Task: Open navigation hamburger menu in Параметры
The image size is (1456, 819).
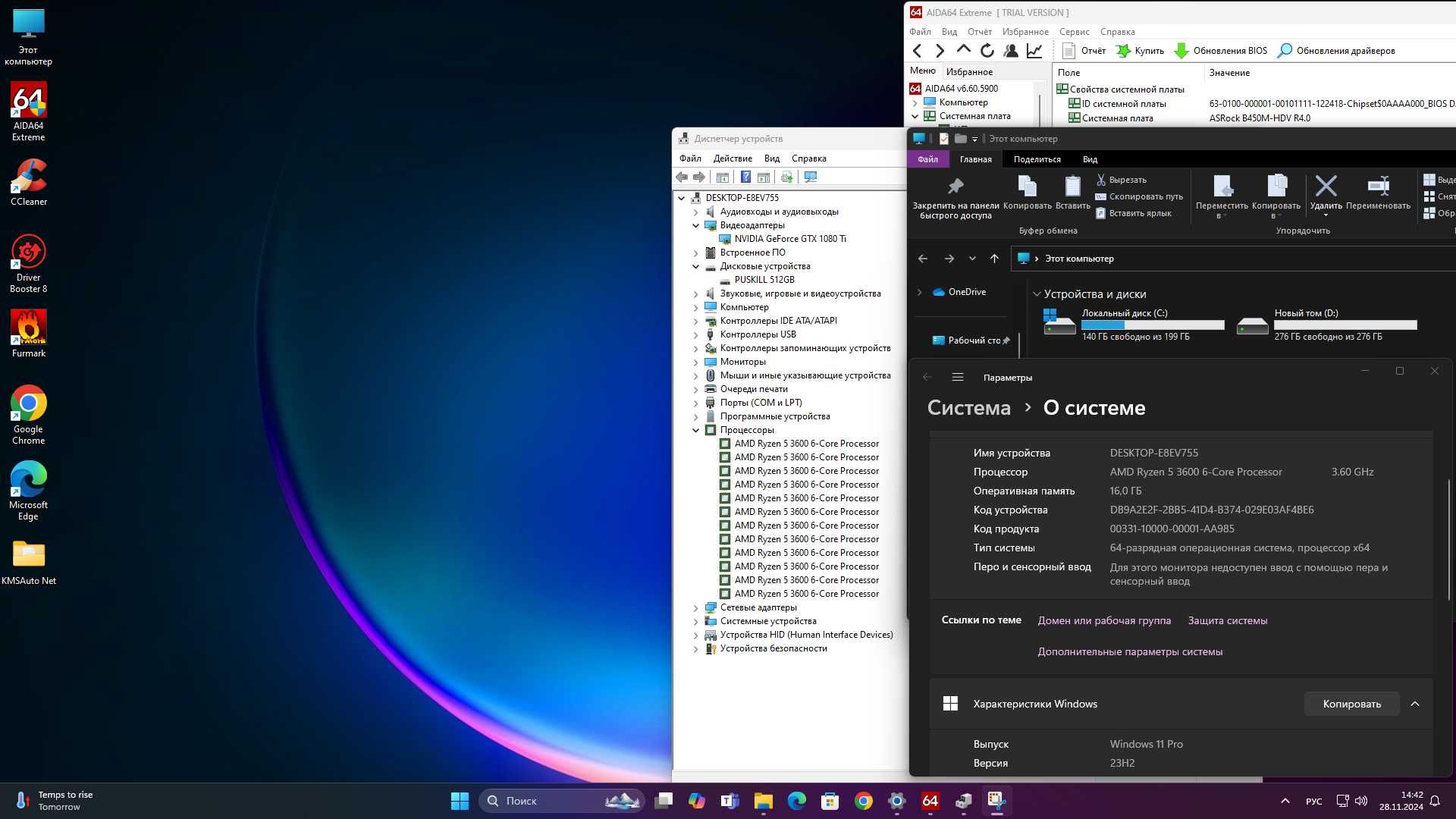Action: [x=958, y=377]
